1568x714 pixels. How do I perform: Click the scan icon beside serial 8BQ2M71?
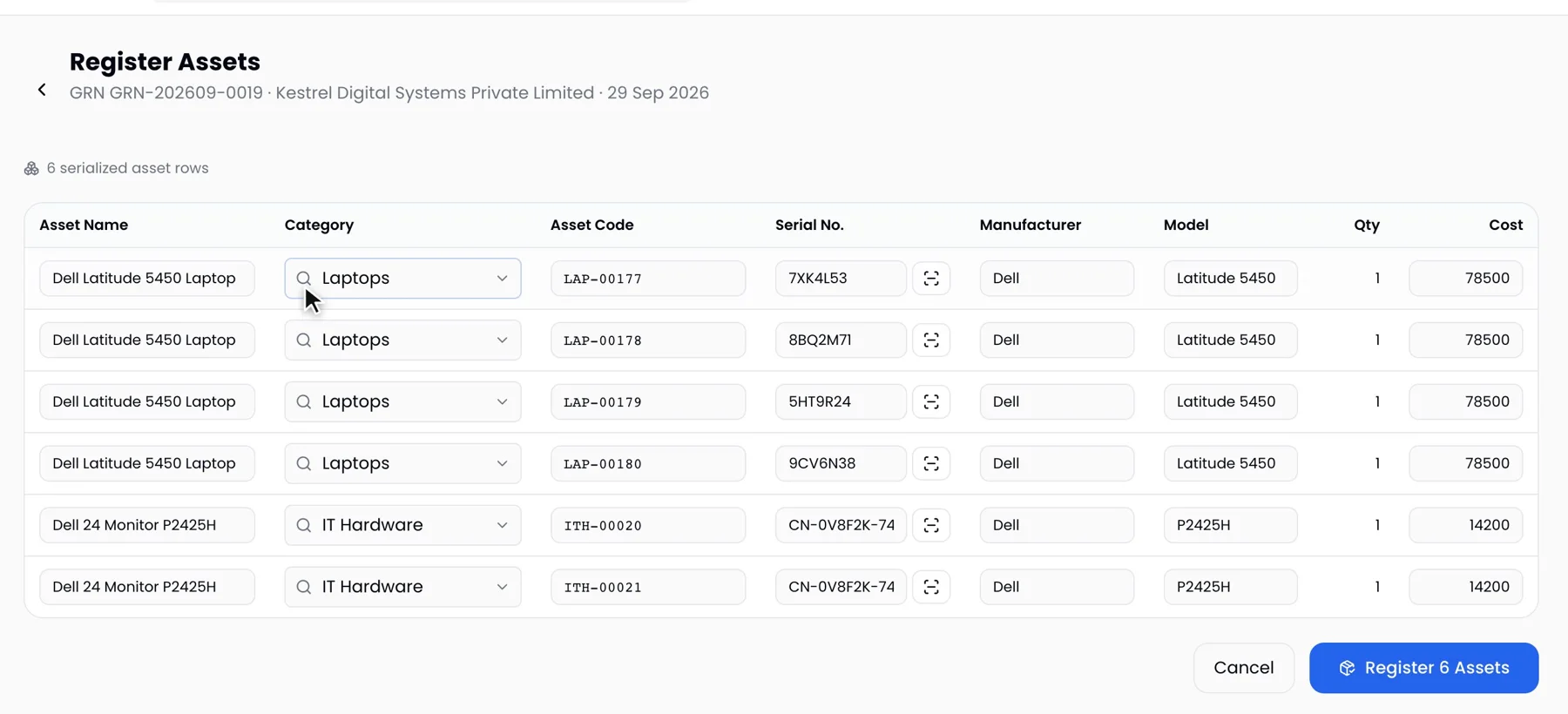(x=931, y=340)
